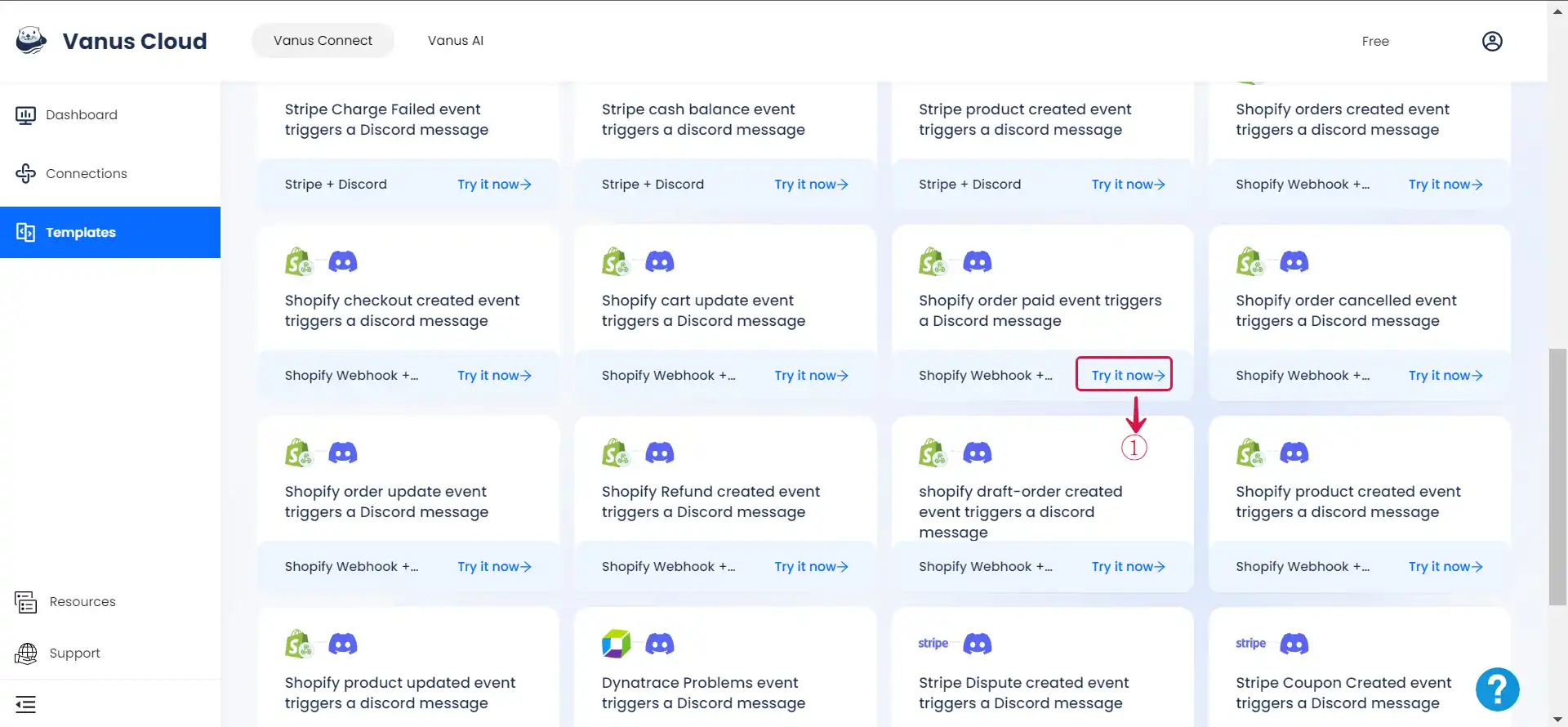Click the Dashboard monitor icon
Image resolution: width=1568 pixels, height=727 pixels.
tap(25, 115)
